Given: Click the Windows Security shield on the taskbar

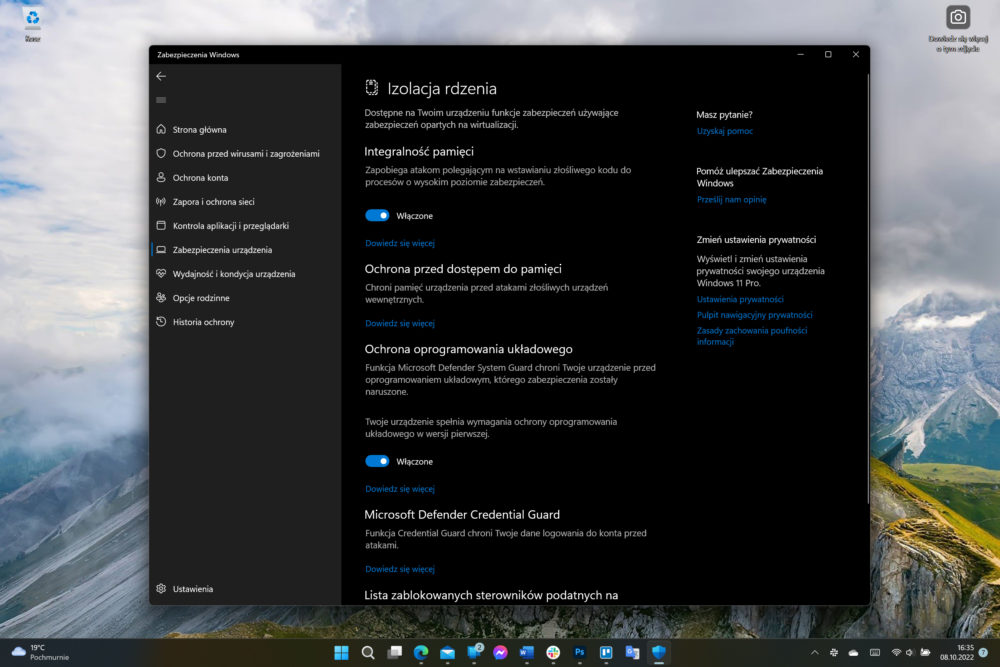Looking at the screenshot, I should pyautogui.click(x=659, y=652).
